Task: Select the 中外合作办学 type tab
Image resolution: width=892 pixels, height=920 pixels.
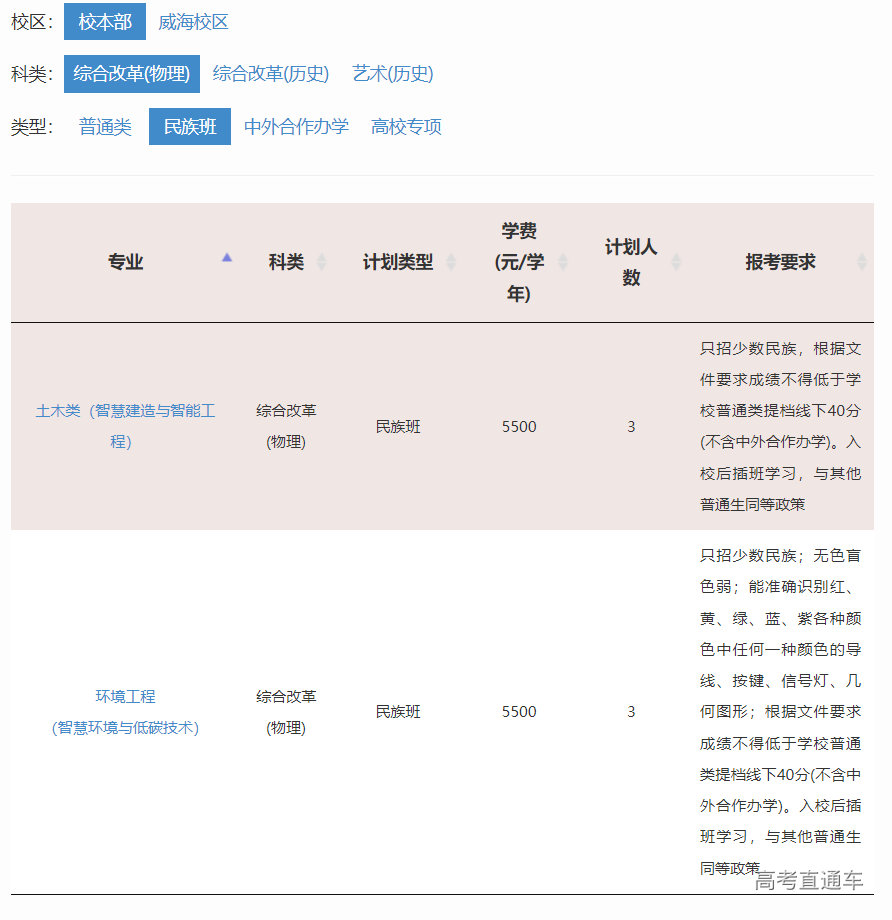Action: click(x=296, y=126)
